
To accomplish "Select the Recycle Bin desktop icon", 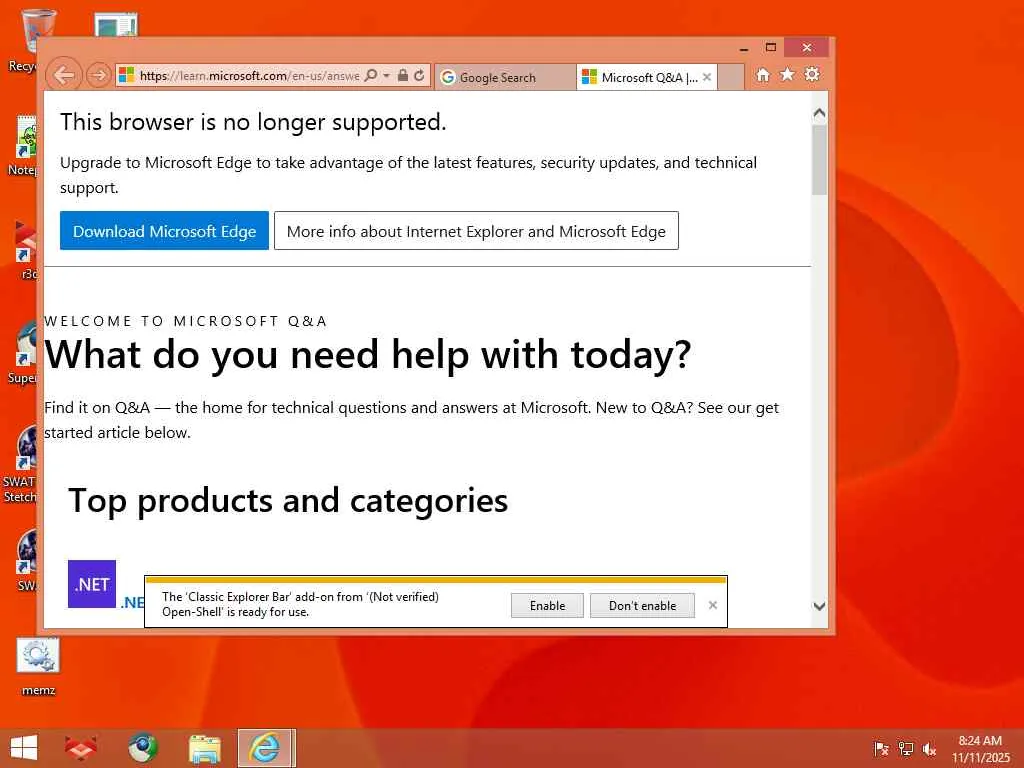I will [x=23, y=40].
